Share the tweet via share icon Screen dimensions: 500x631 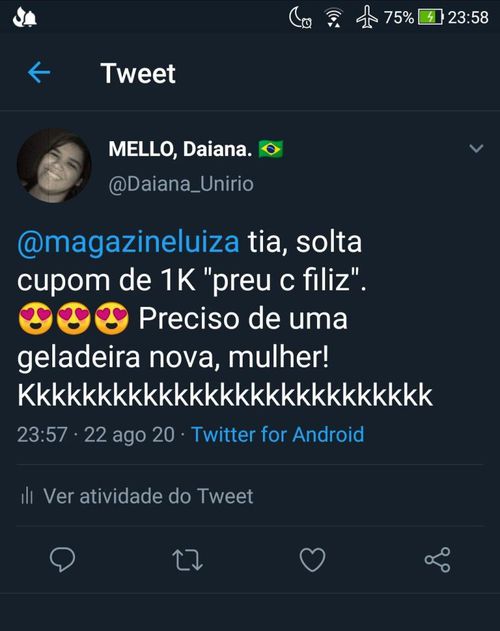[x=438, y=560]
